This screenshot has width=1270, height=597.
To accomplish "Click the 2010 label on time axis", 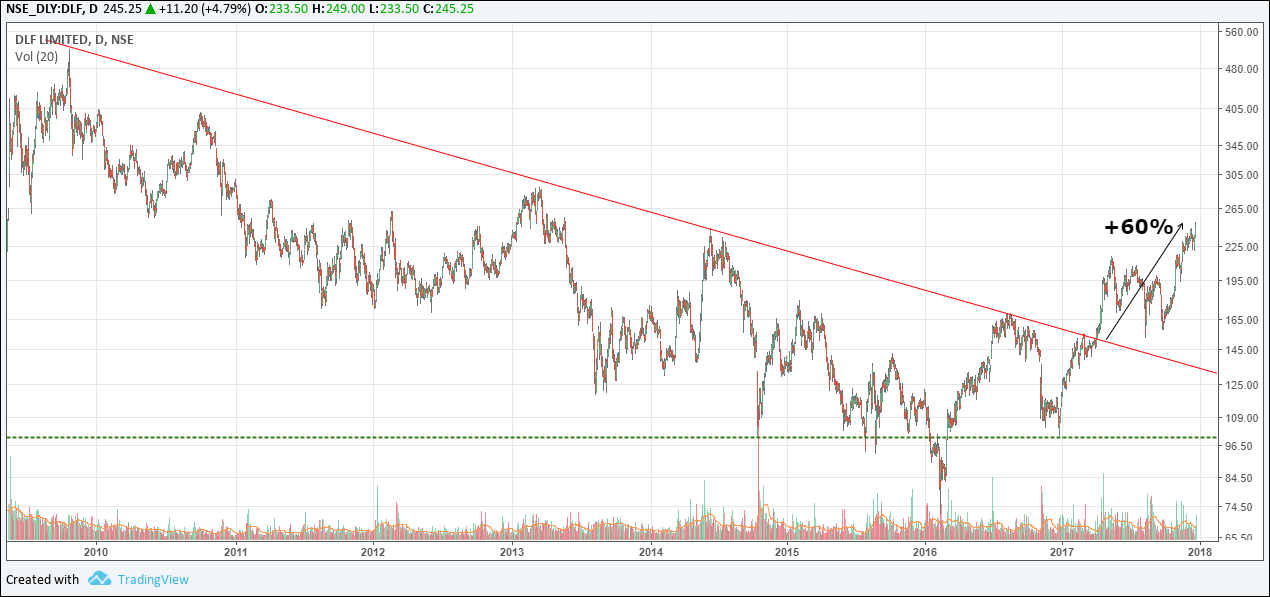I will point(96,551).
